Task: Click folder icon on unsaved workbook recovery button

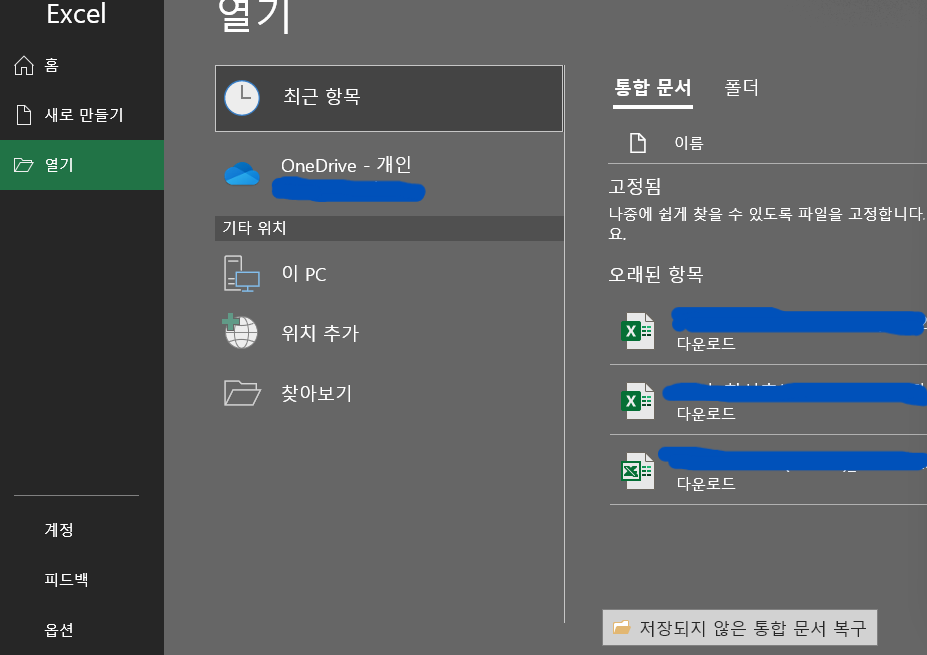Action: pos(621,627)
